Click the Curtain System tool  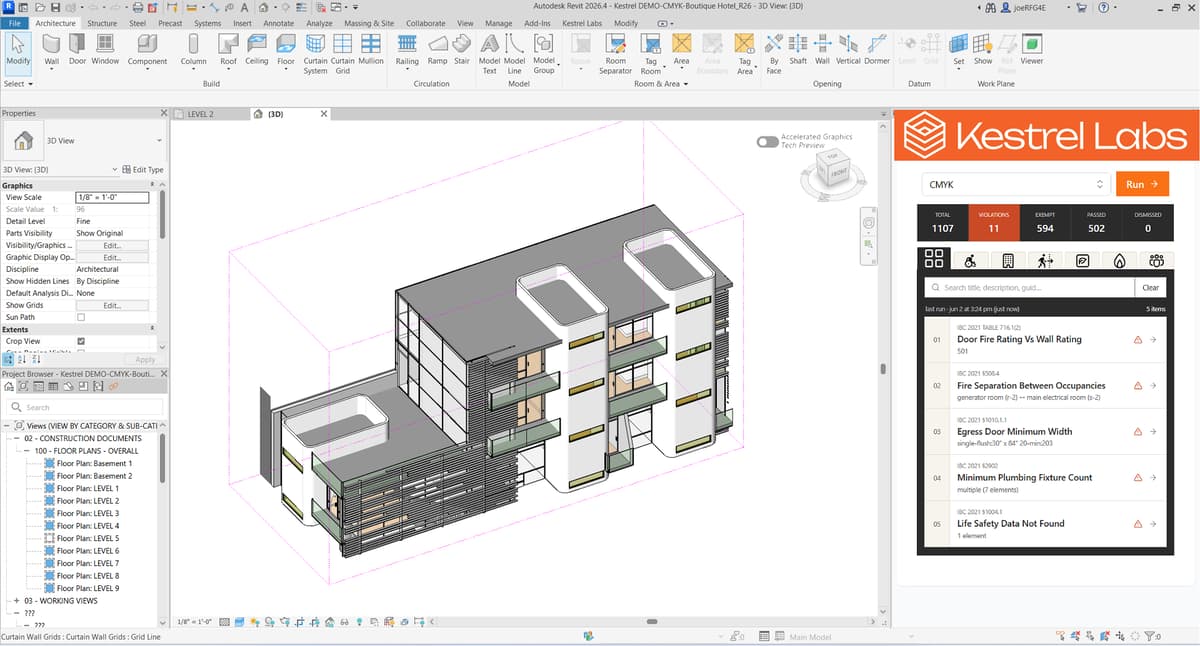tap(315, 54)
